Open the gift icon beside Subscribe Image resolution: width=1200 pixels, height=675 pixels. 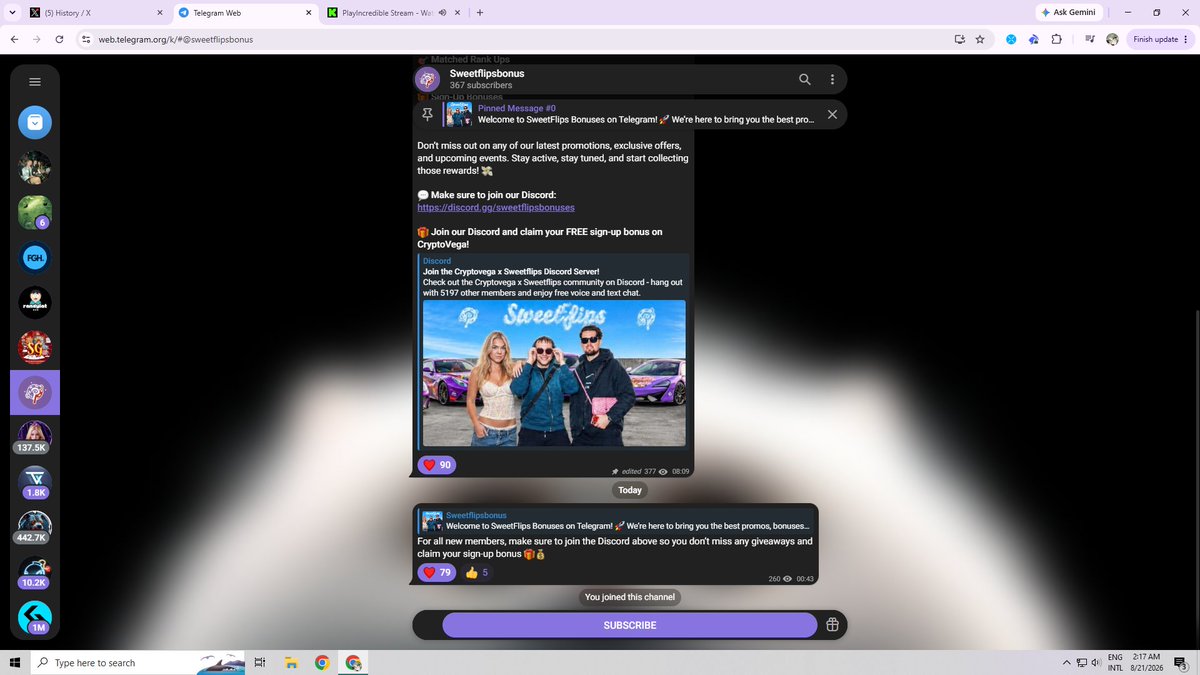(x=832, y=625)
